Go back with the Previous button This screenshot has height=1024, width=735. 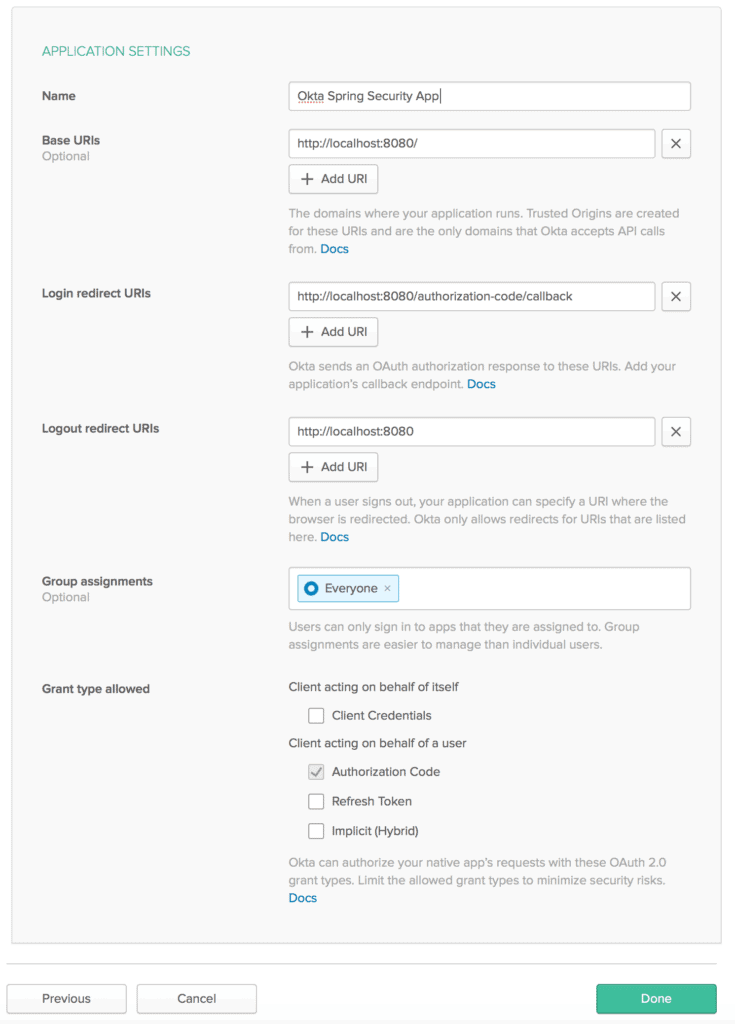67,998
